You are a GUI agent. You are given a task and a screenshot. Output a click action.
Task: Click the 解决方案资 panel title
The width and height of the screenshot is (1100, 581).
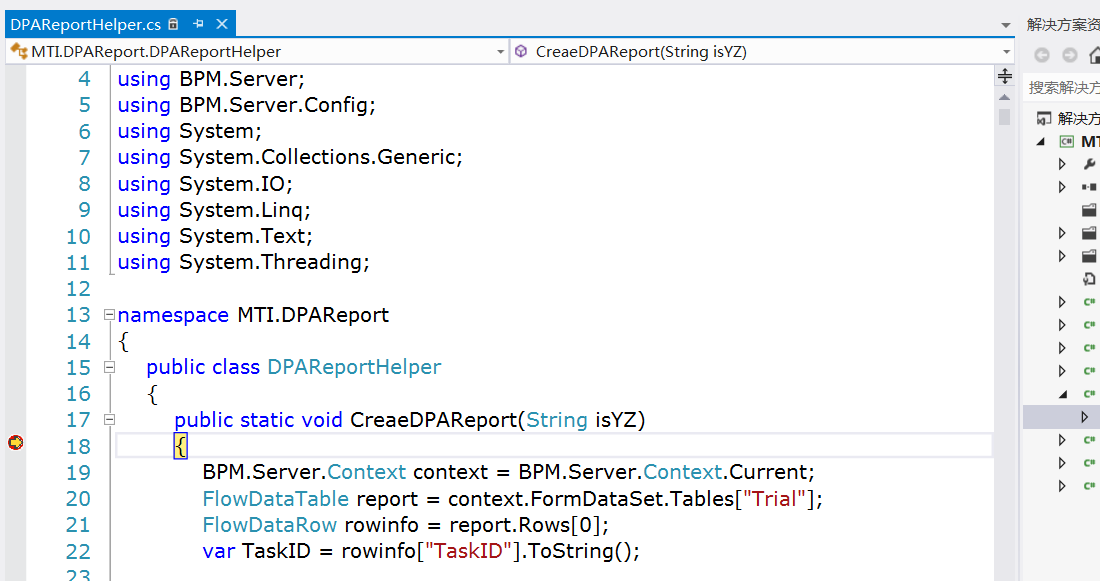pos(1063,25)
